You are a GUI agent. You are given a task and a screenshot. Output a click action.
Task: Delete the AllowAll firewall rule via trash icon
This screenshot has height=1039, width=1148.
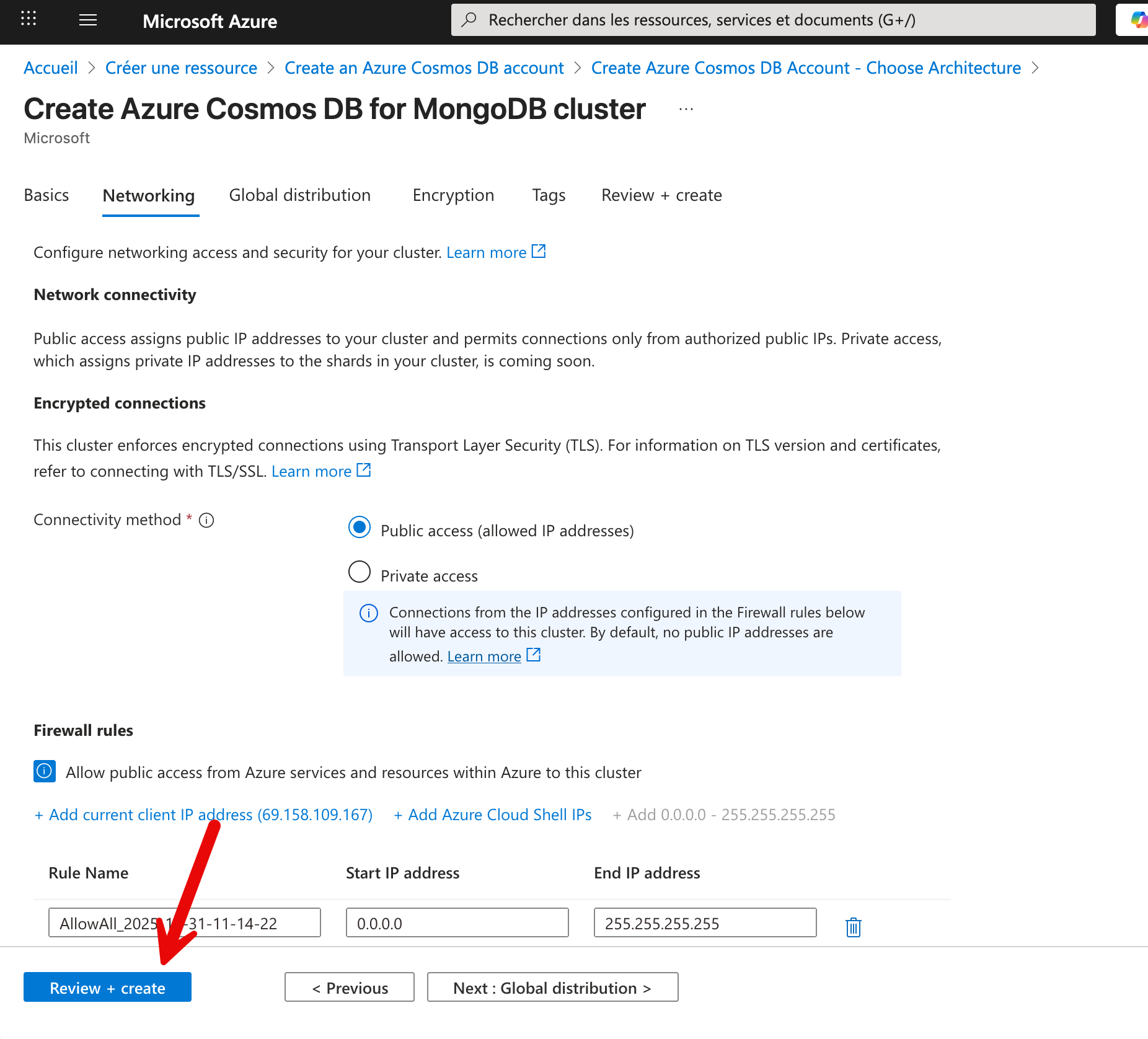click(852, 927)
